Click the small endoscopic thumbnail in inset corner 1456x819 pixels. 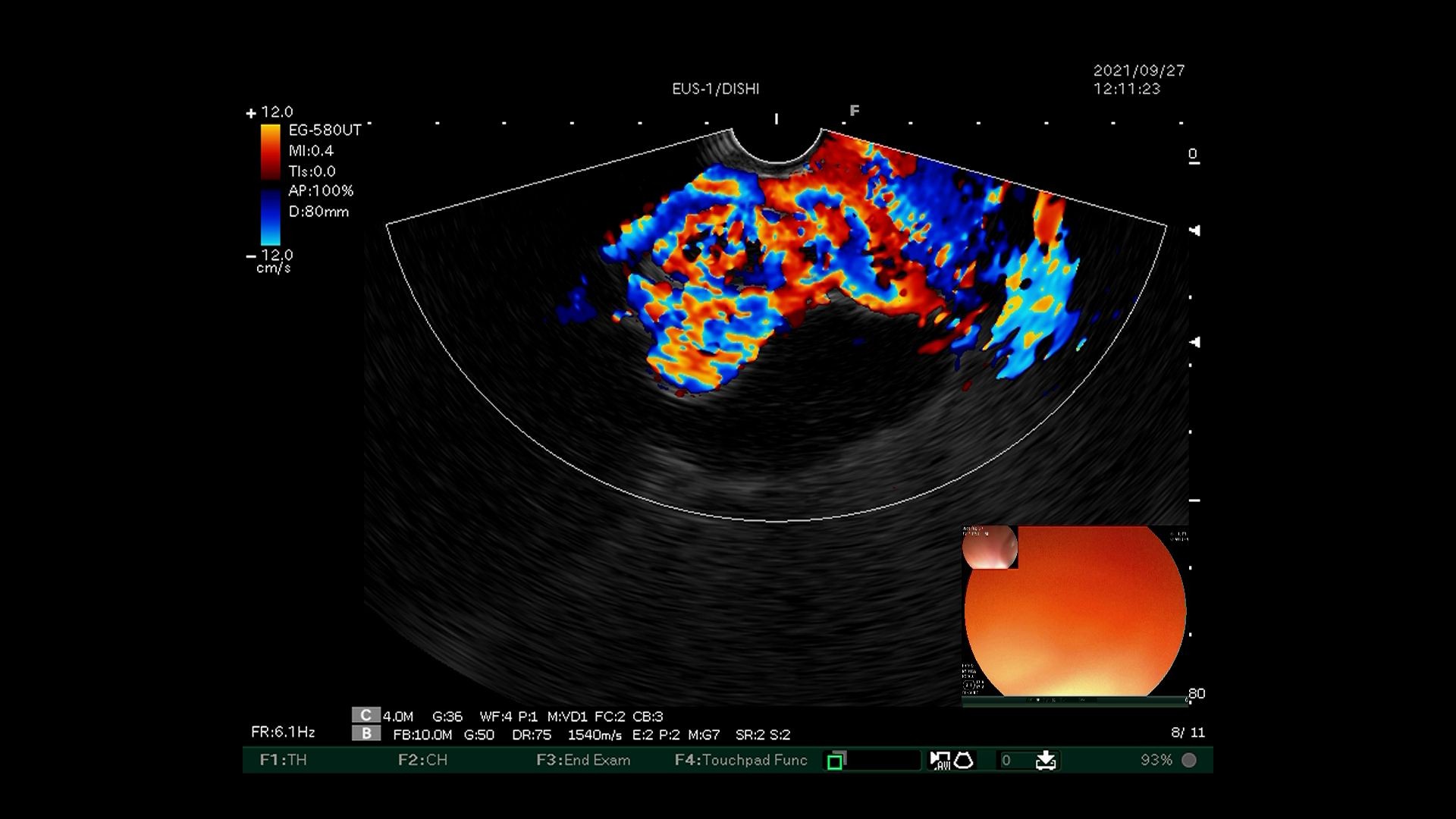point(990,547)
